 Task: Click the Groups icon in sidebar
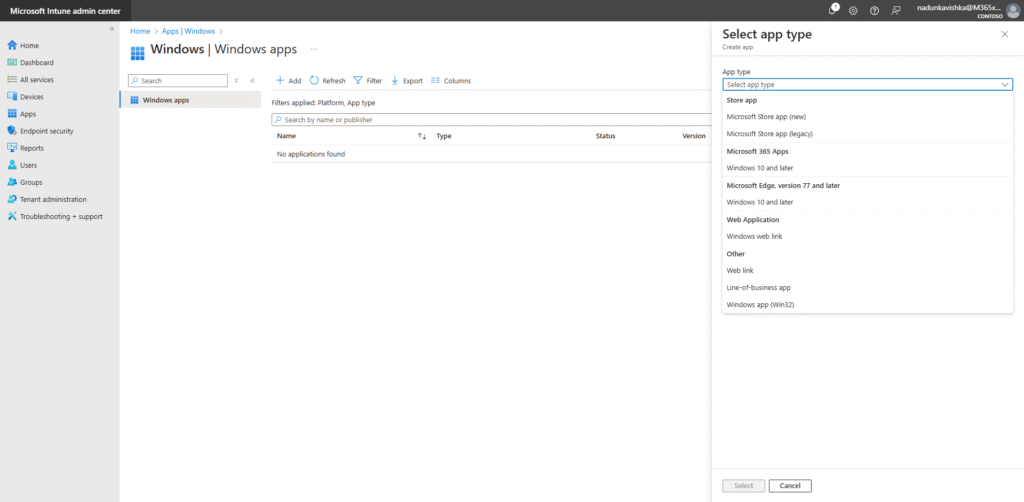(x=12, y=182)
